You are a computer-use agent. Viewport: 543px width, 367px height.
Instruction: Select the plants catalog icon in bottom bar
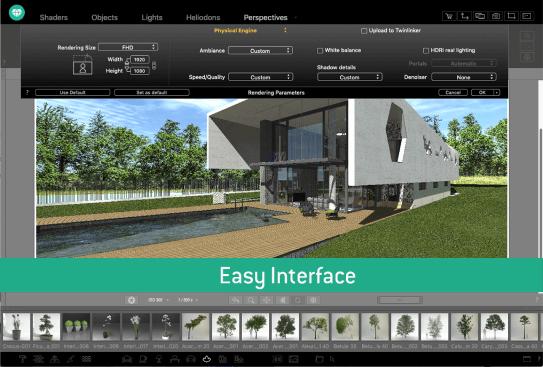point(207,359)
